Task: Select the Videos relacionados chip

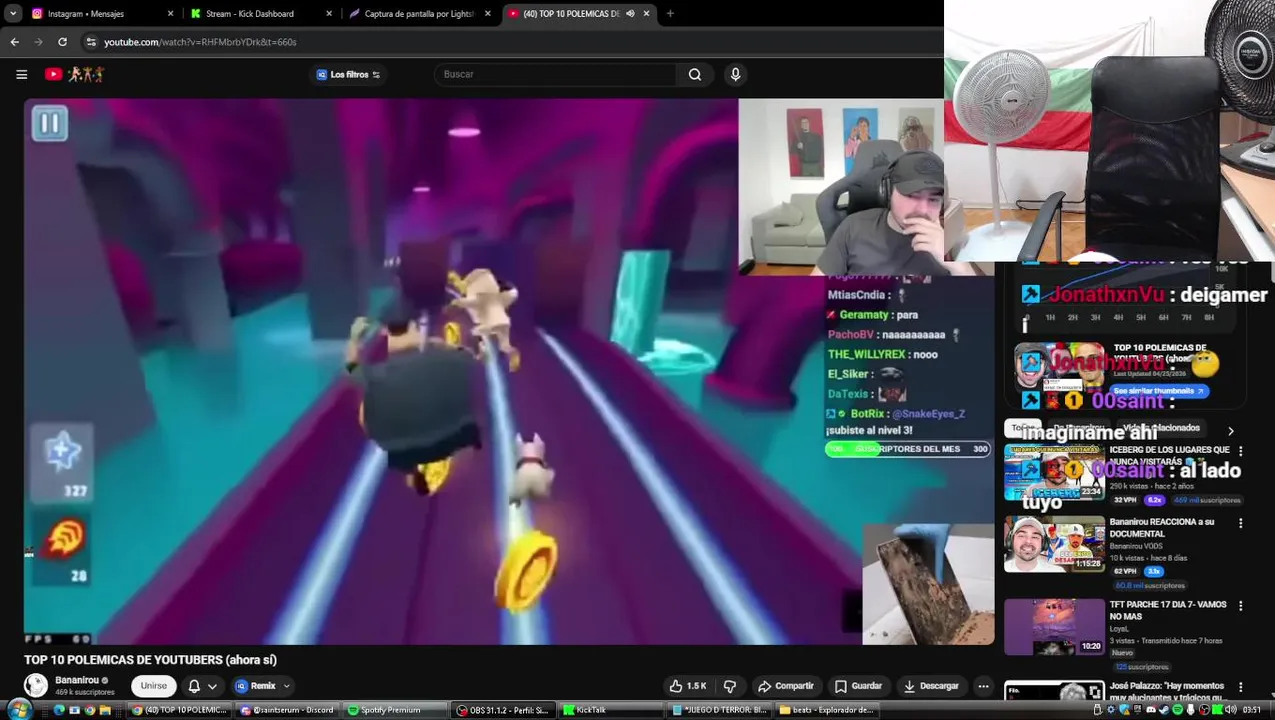Action: tap(1160, 428)
